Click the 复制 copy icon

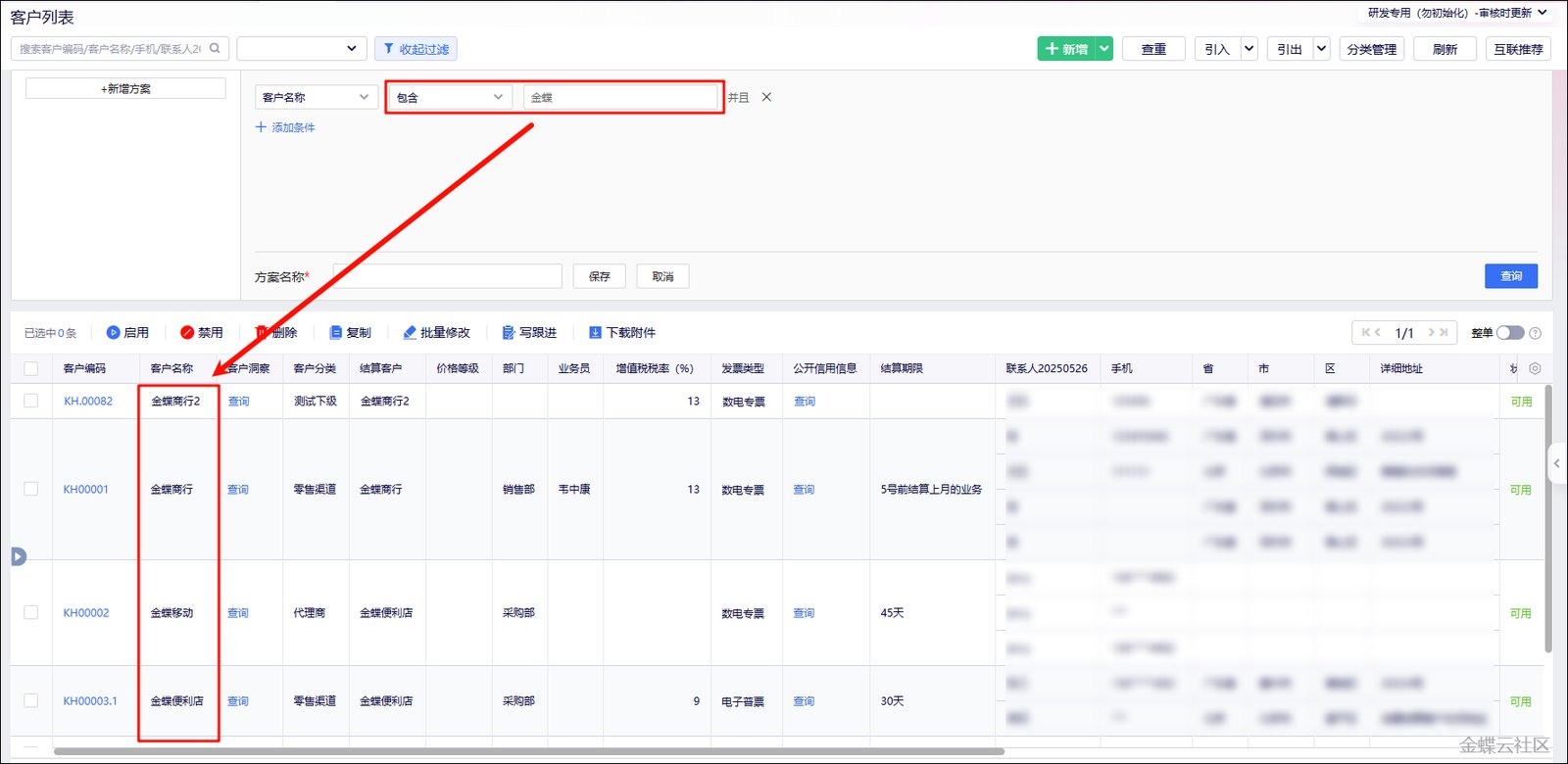pos(336,333)
